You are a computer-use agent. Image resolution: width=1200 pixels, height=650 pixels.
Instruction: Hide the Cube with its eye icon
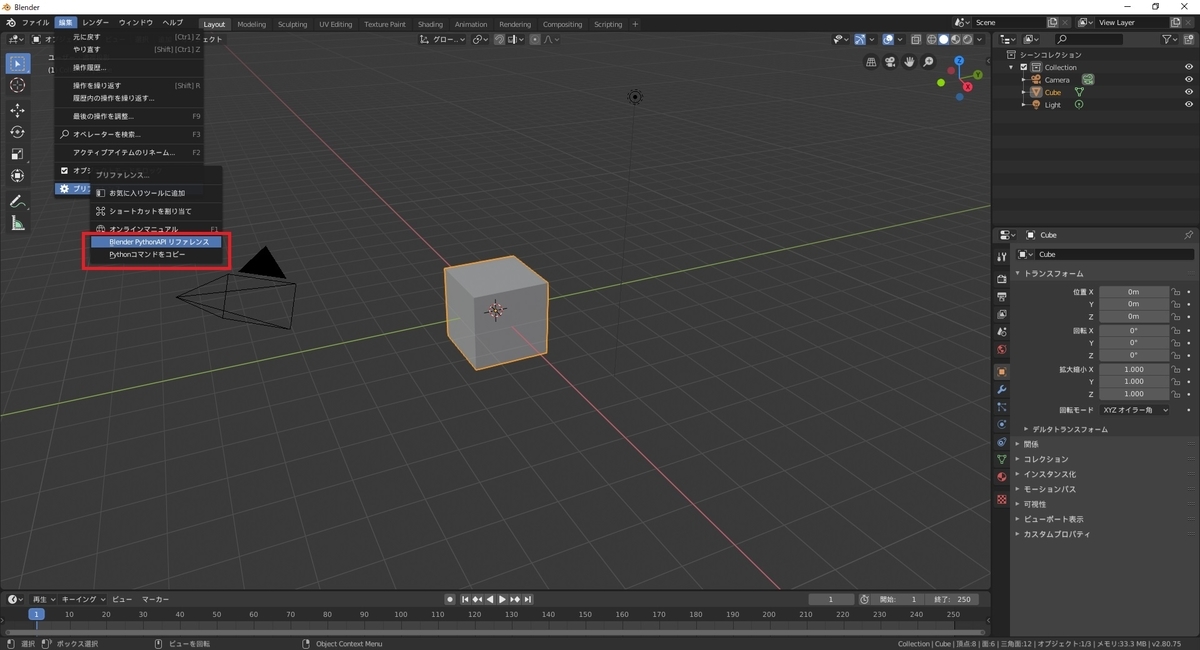coord(1189,92)
